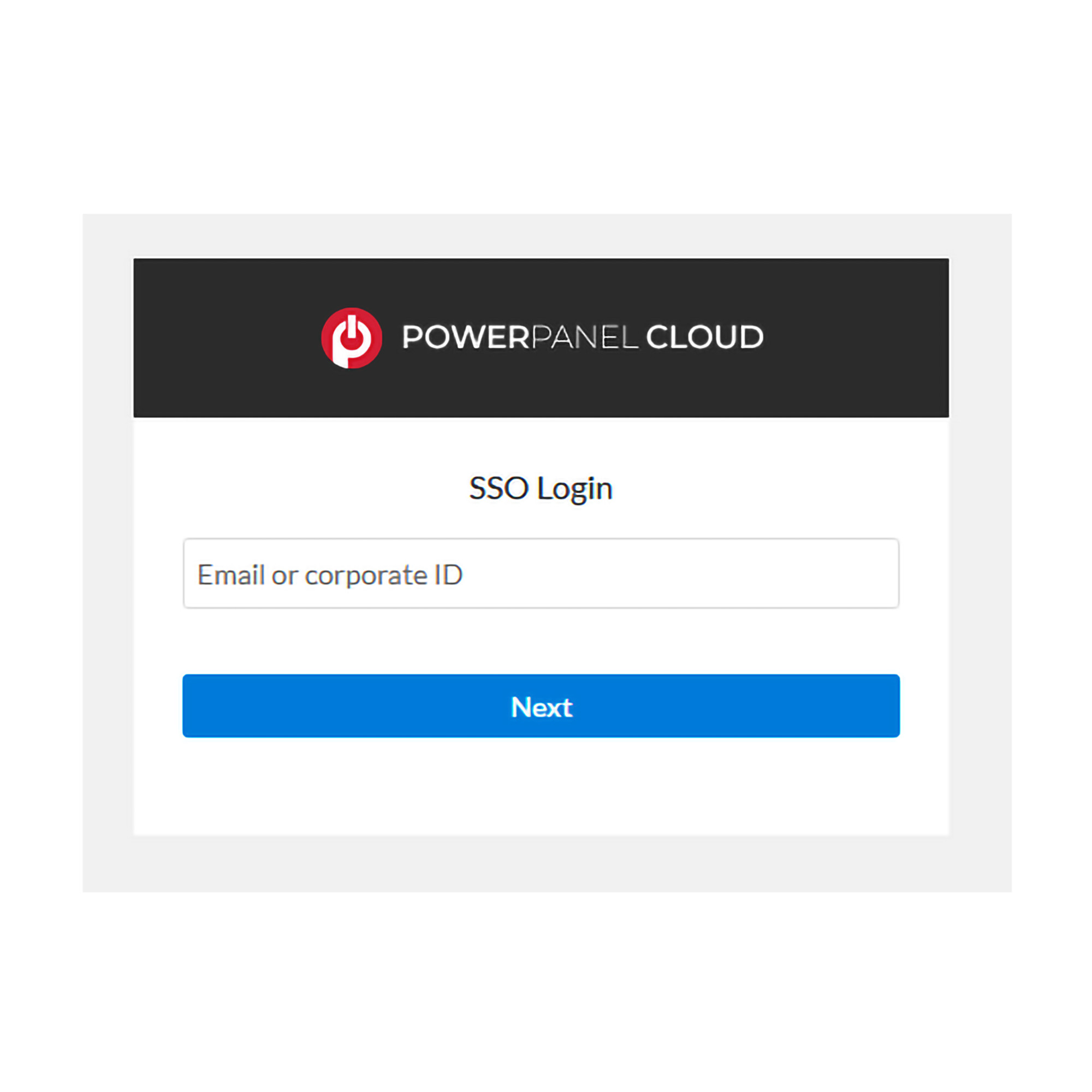
Task: Click the space between the input and Next button
Action: pyautogui.click(x=541, y=642)
